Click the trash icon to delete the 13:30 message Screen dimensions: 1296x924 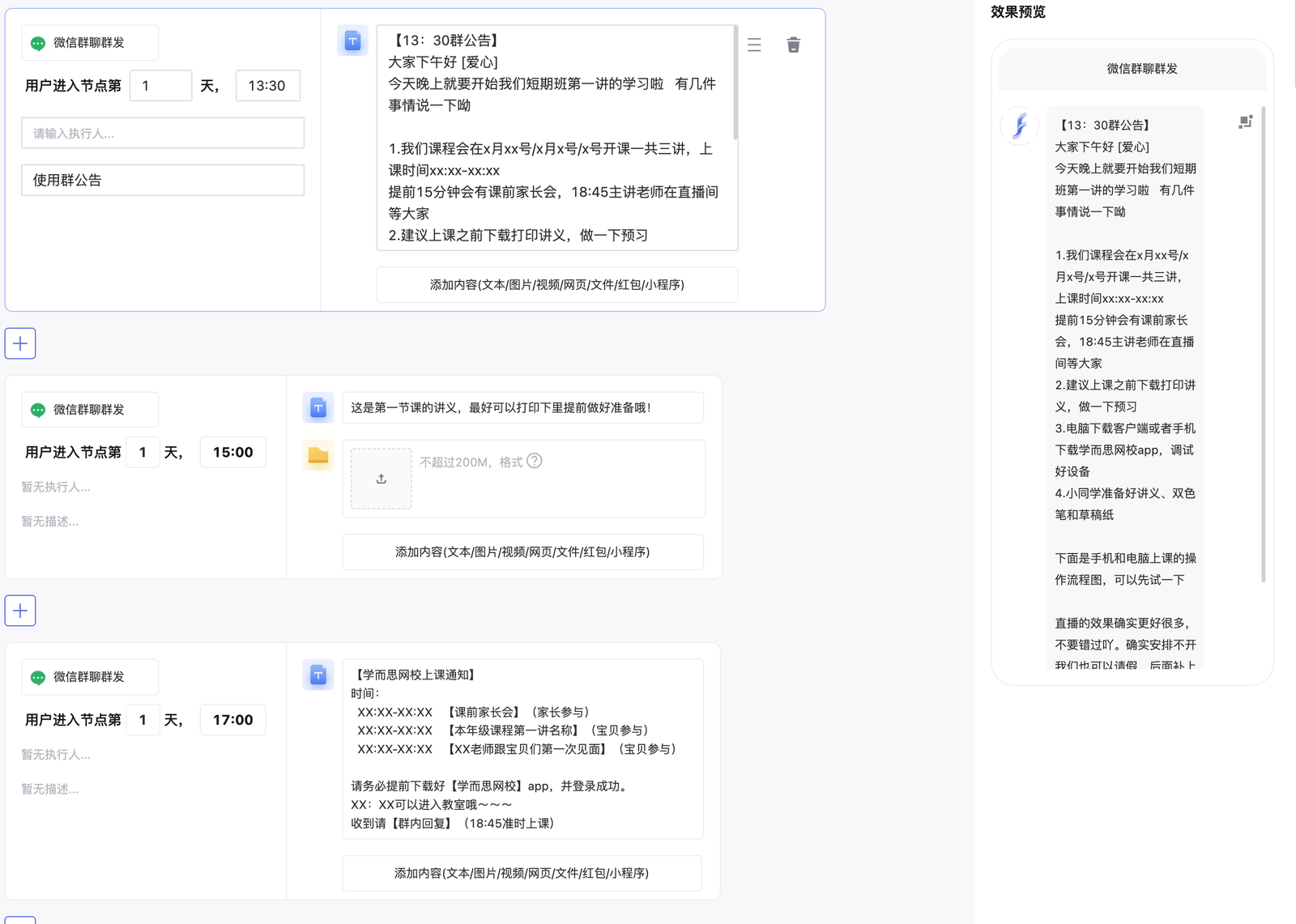click(x=794, y=45)
